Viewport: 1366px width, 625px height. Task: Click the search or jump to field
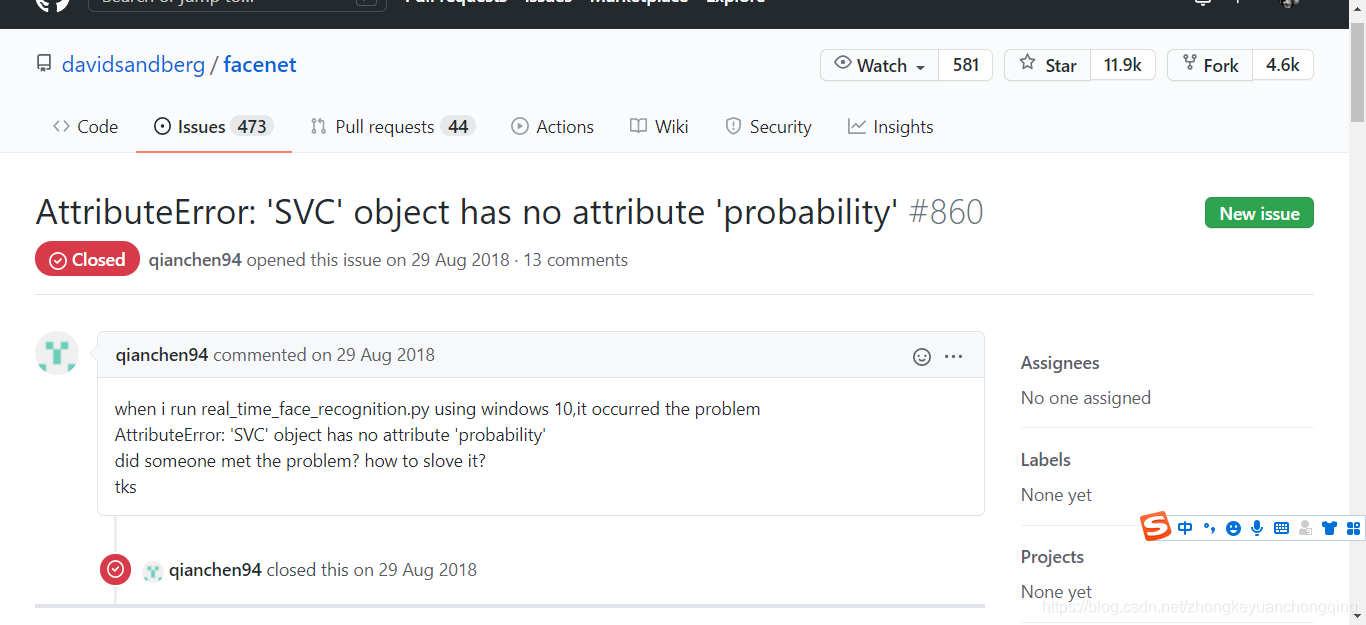click(x=230, y=3)
